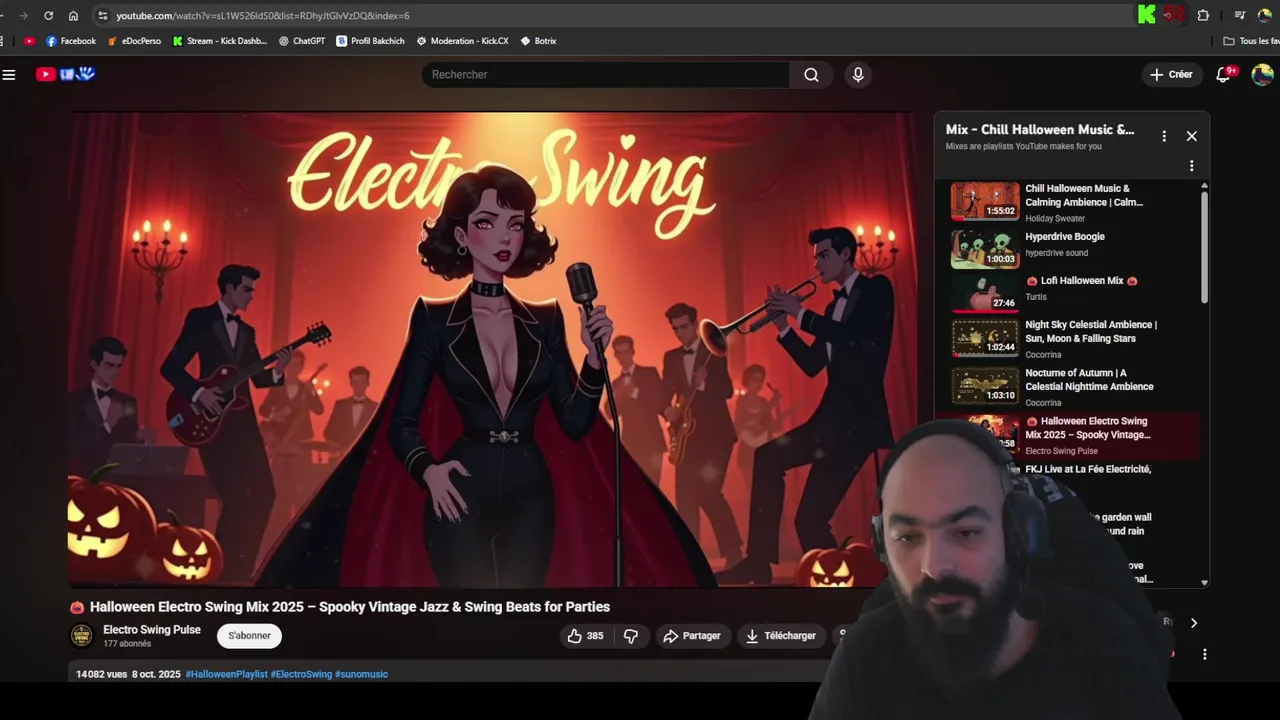Reload the page in the browser
This screenshot has width=1280, height=720.
(x=48, y=16)
